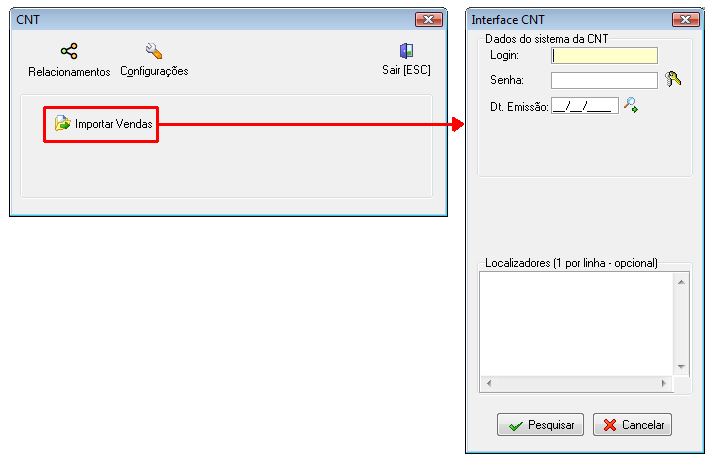Viewport: 712px width, 470px height.
Task: Click the Sair door icon
Action: click(x=406, y=51)
